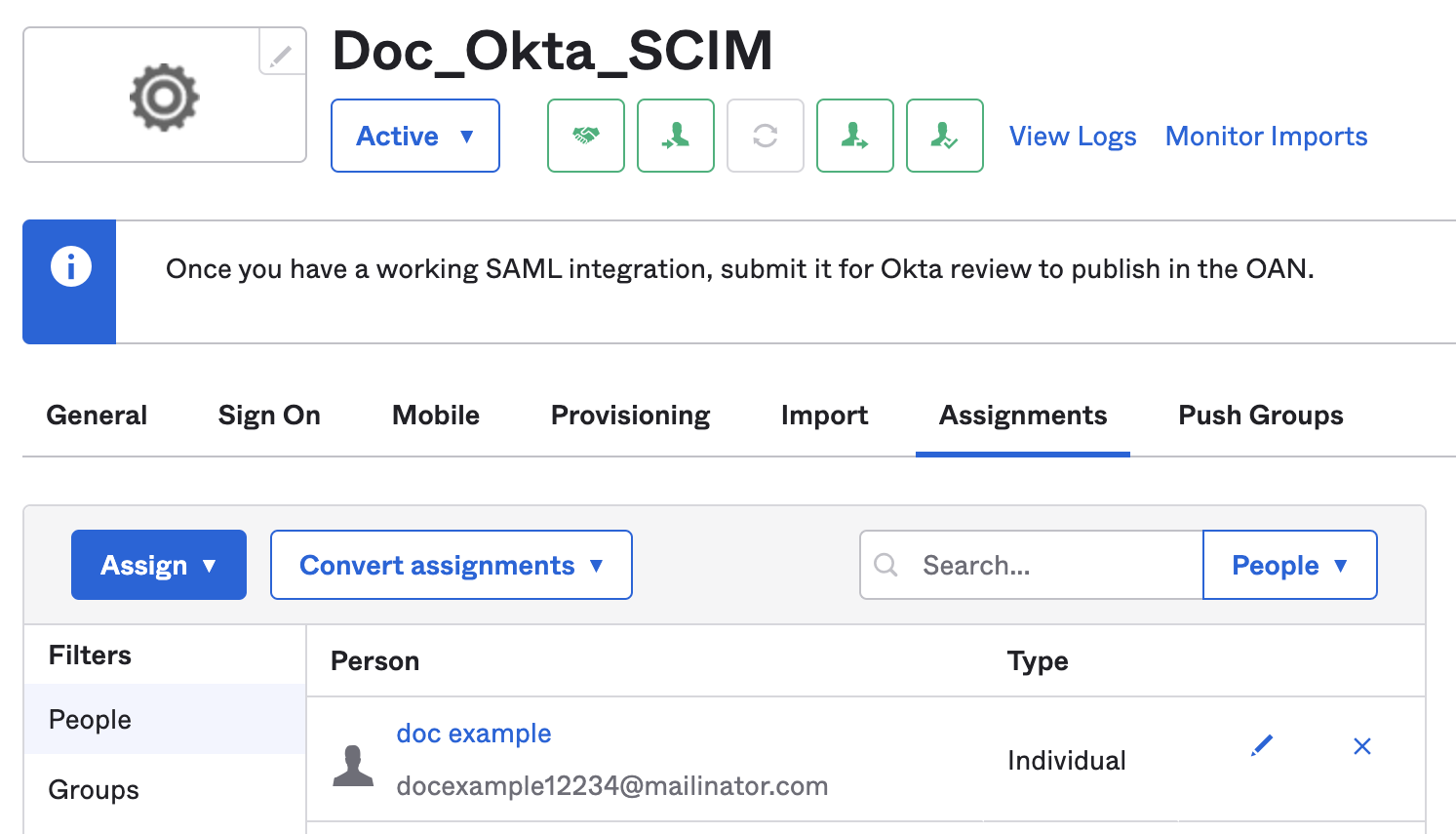Click the blue info icon
The width and height of the screenshot is (1456, 834).
pos(70,267)
